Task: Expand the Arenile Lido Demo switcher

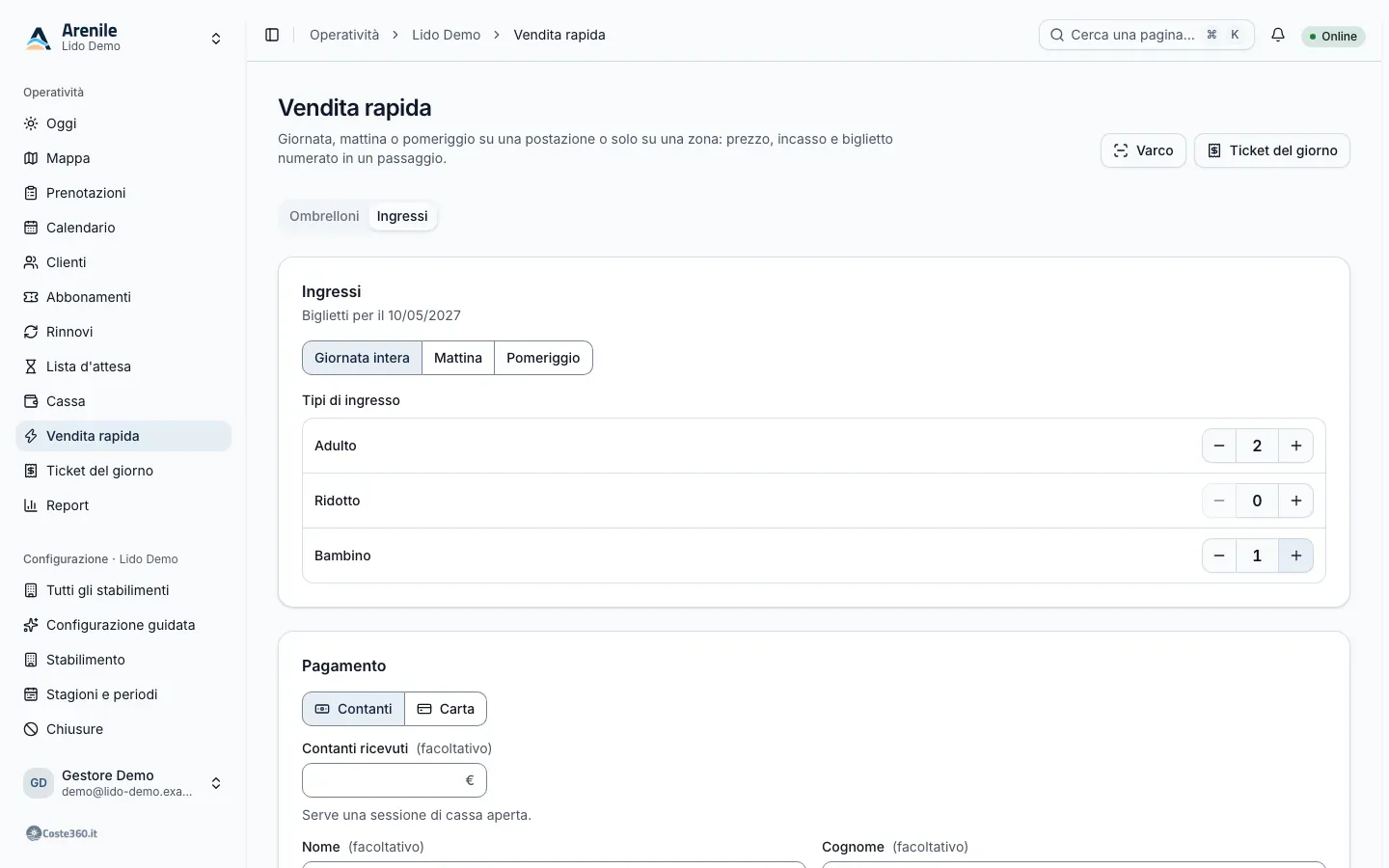Action: pyautogui.click(x=123, y=39)
